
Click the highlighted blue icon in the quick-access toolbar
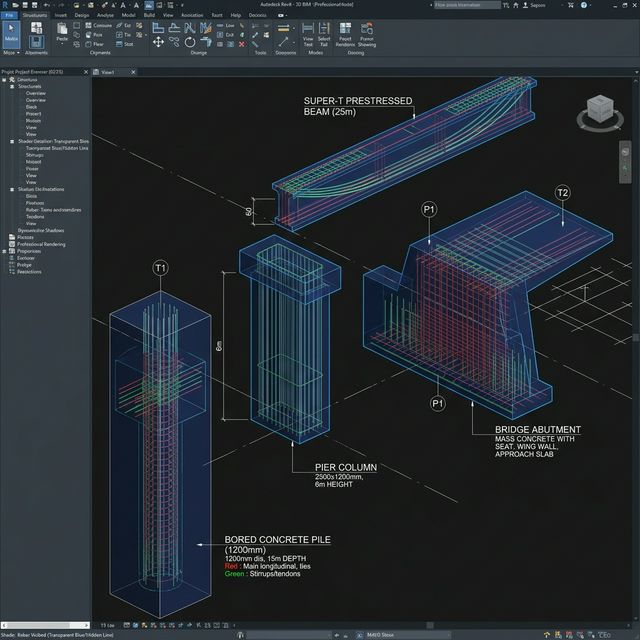click(149, 5)
